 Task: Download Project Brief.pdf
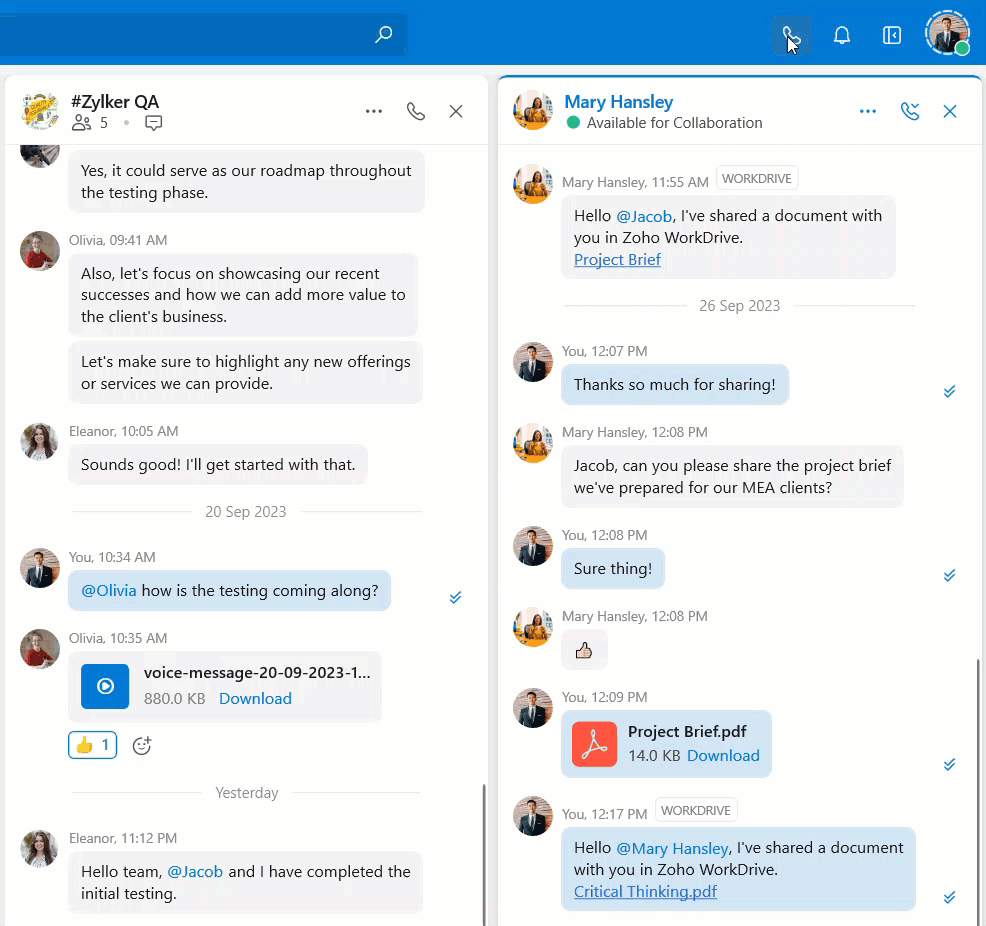click(723, 756)
